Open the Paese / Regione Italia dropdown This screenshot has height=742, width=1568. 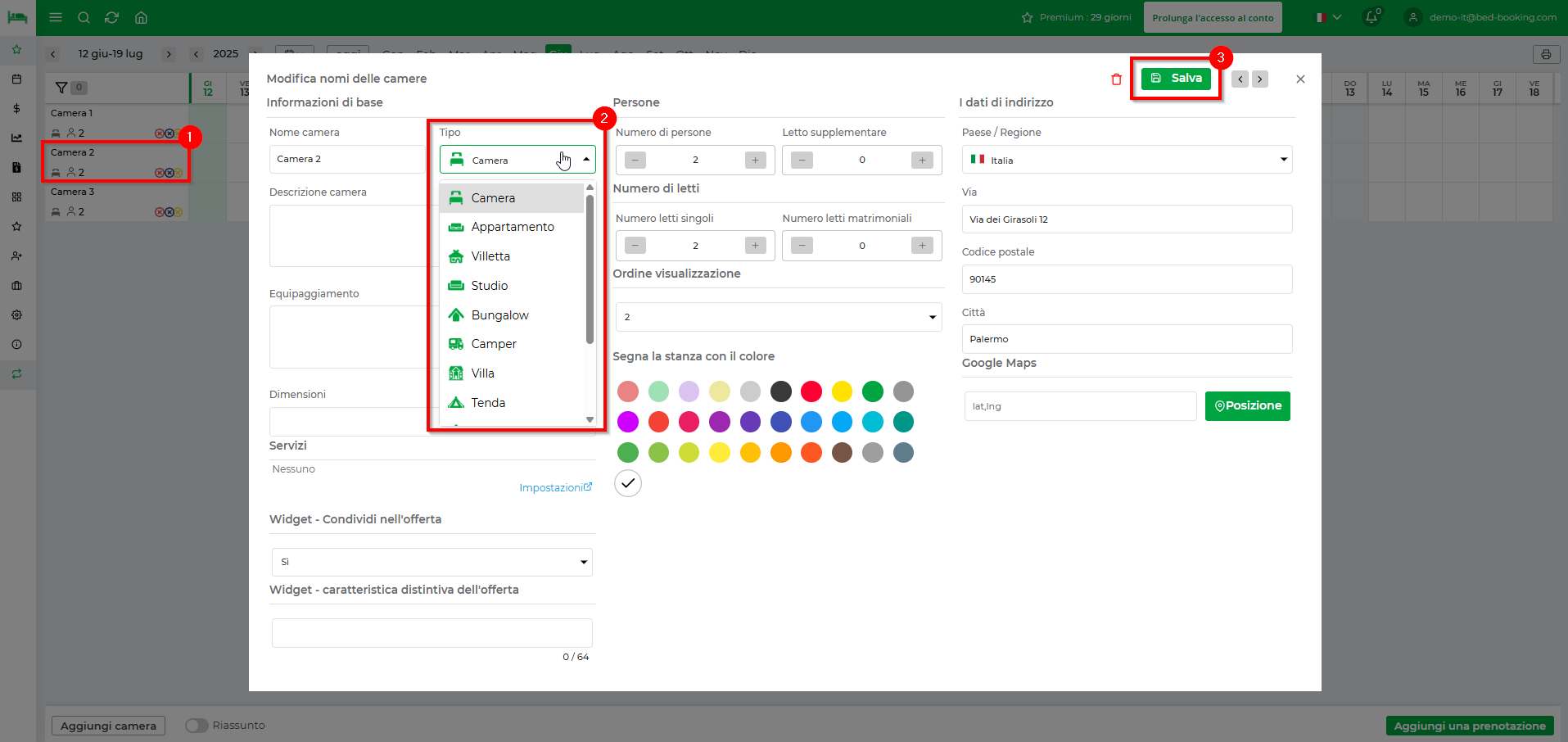(x=1127, y=160)
